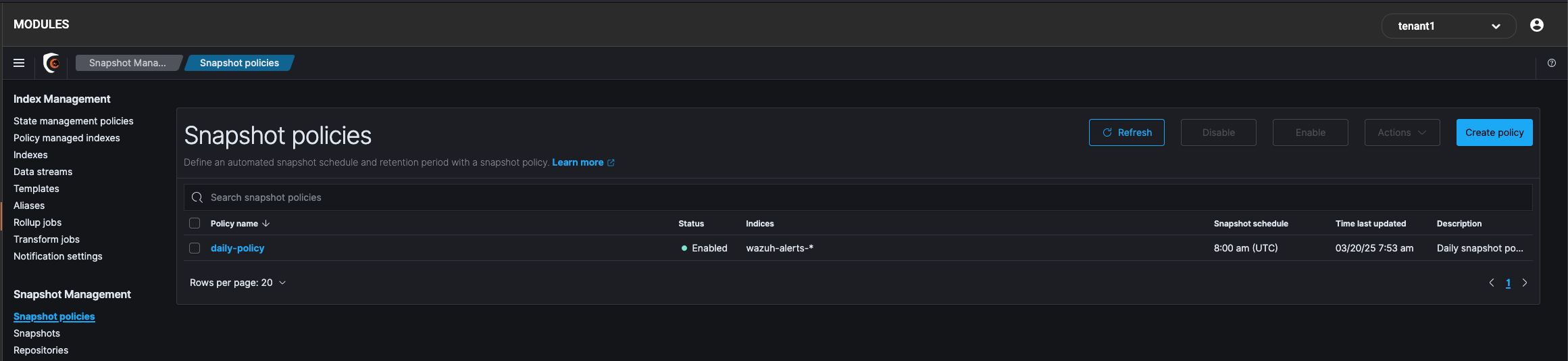Expand Rows per page selector

(x=238, y=283)
